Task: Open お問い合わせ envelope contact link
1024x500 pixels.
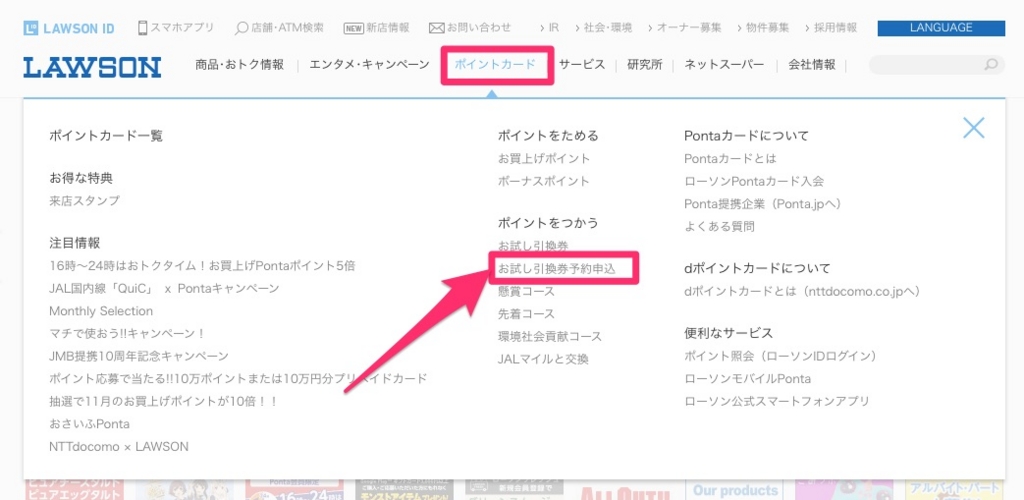Action: pos(470,28)
